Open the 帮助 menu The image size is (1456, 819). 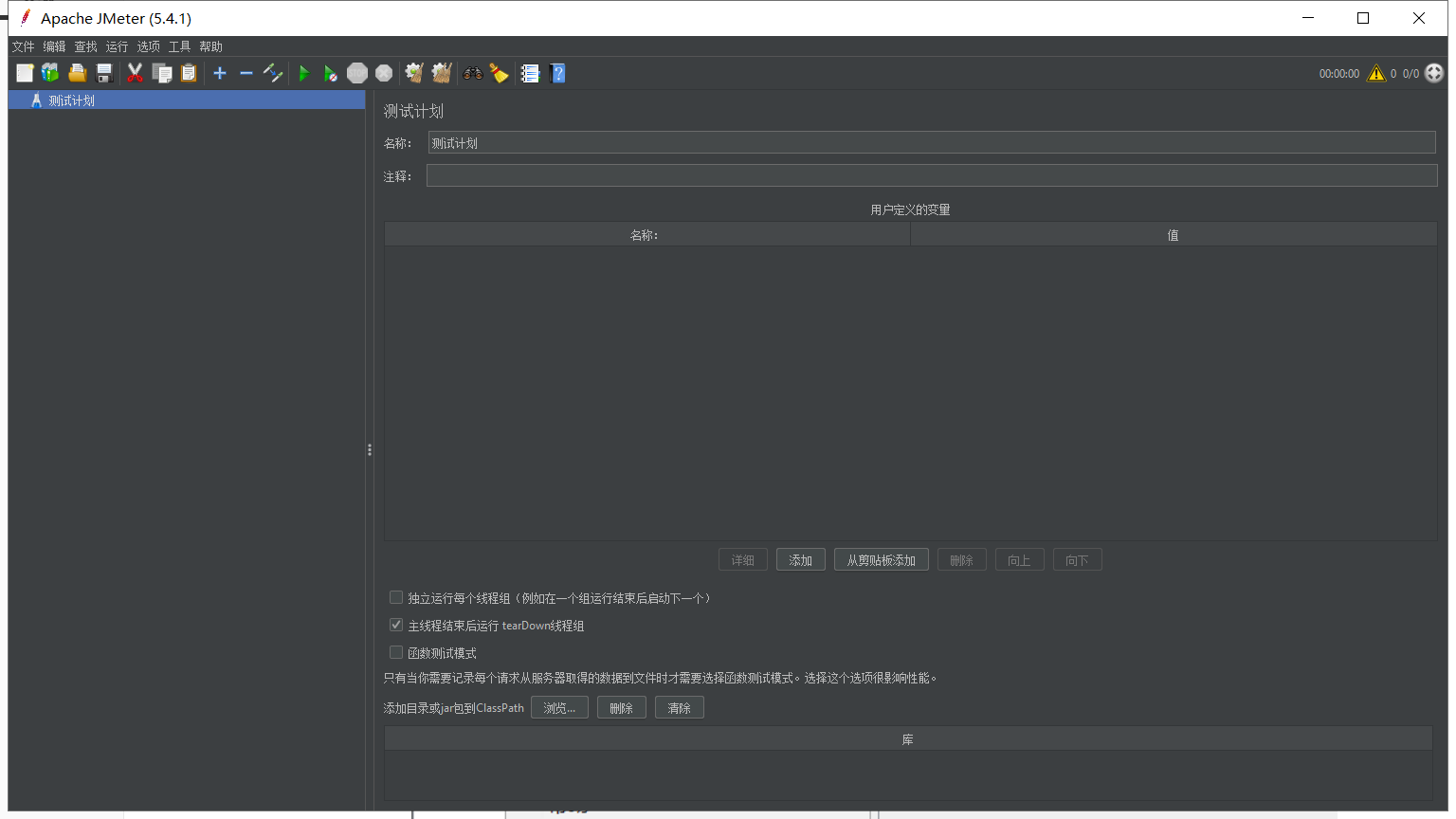(x=210, y=46)
